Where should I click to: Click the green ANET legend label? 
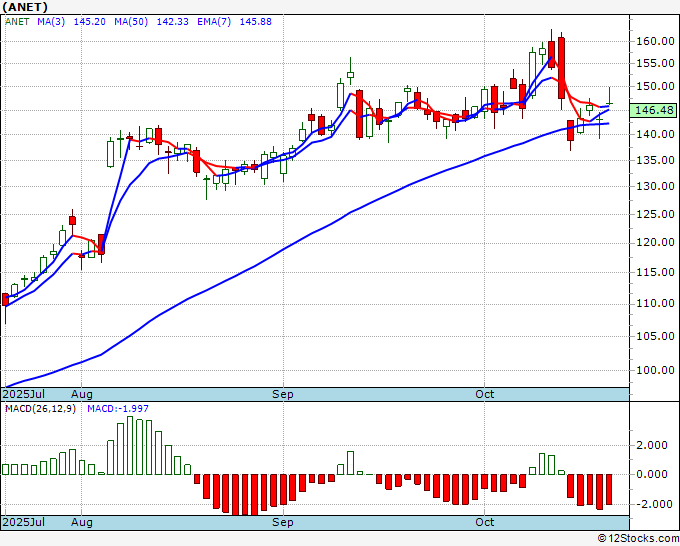17,22
